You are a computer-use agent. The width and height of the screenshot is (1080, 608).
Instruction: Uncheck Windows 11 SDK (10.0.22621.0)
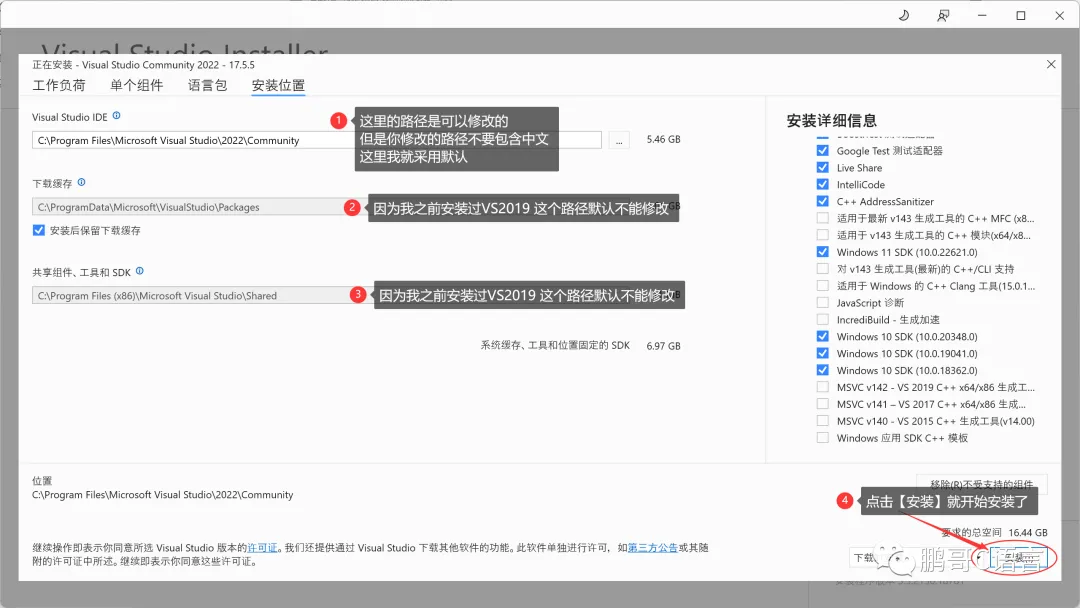coord(822,251)
